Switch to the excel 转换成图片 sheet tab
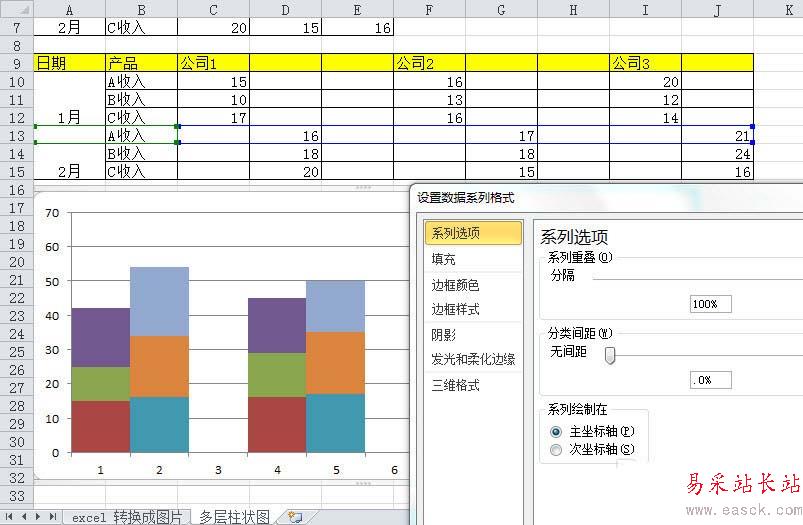Image resolution: width=803 pixels, height=525 pixels. (x=126, y=517)
